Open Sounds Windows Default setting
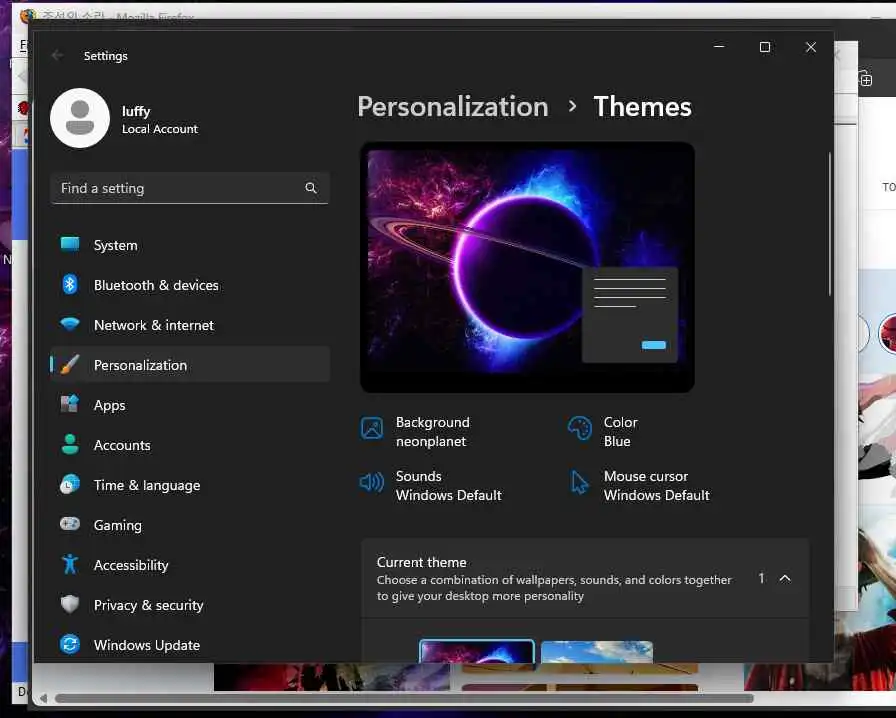Viewport: 896px width, 718px height. click(x=430, y=485)
